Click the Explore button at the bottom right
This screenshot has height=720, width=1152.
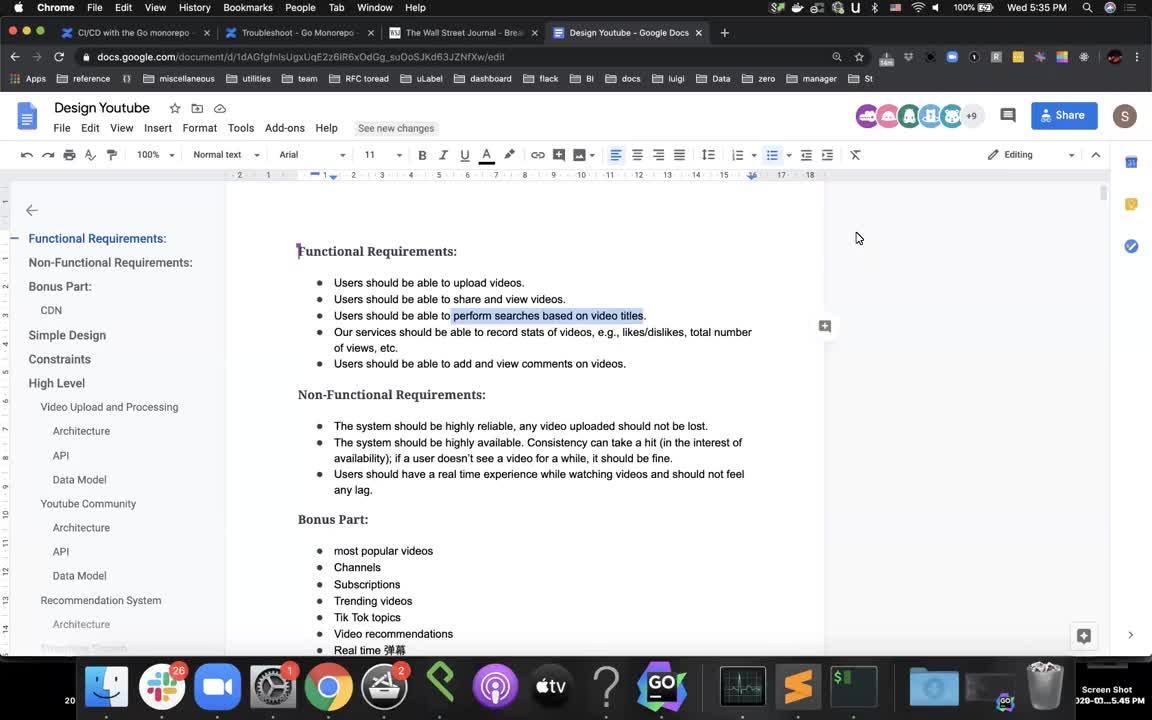[1084, 636]
